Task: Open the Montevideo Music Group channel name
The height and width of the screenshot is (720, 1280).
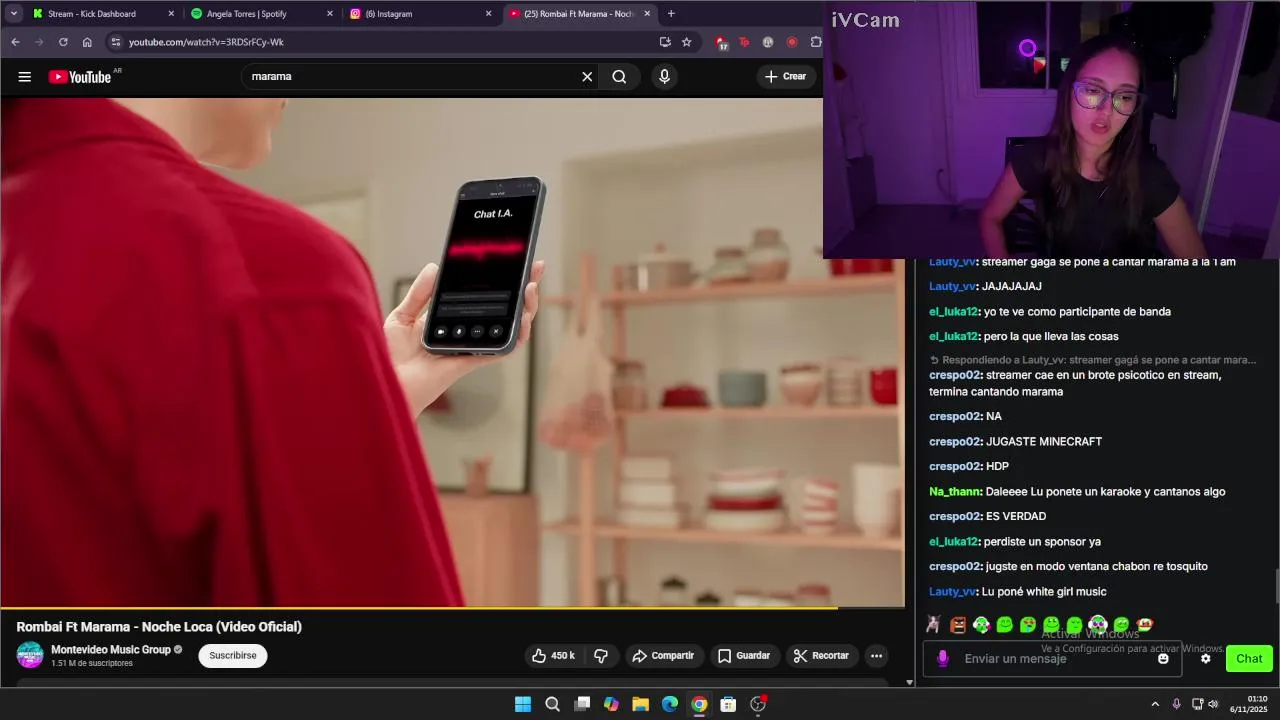Action: tap(111, 649)
